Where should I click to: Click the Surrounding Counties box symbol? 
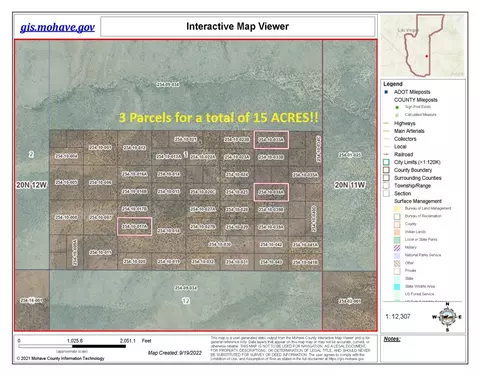pos(386,178)
